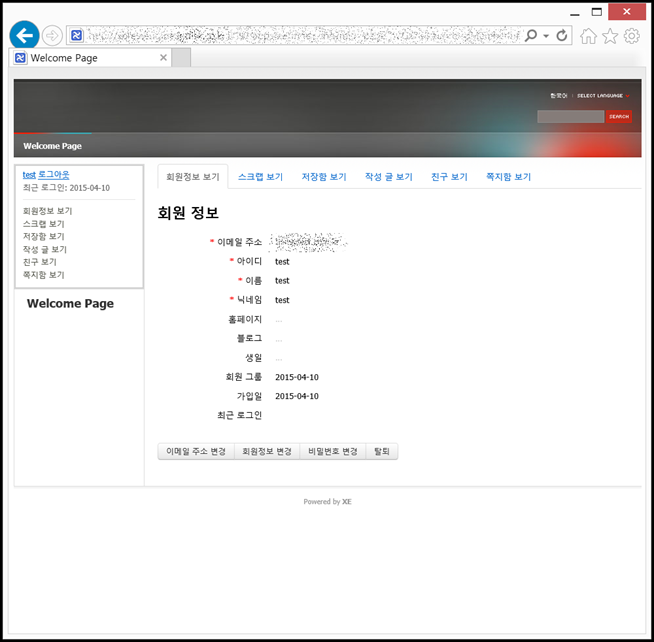This screenshot has height=642, width=654.
Task: Go to browser home icon
Action: [588, 36]
